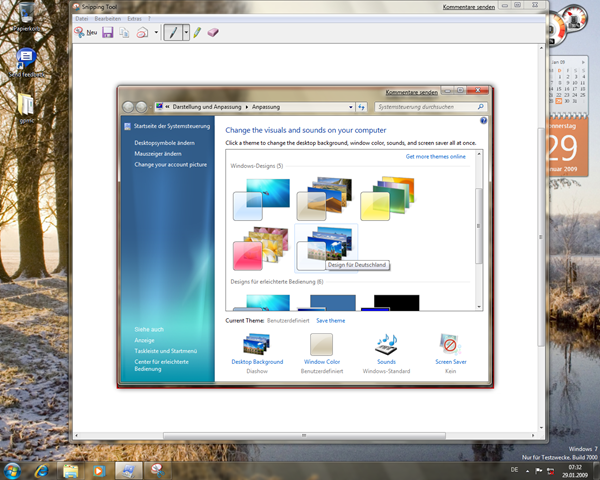Open the send snip dropdown arrow
The width and height of the screenshot is (600, 480).
click(156, 33)
